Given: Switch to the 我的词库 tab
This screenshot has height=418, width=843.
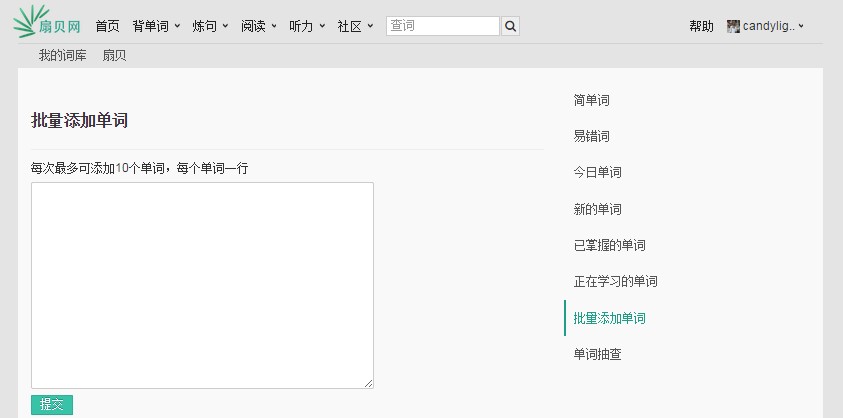Looking at the screenshot, I should point(63,56).
